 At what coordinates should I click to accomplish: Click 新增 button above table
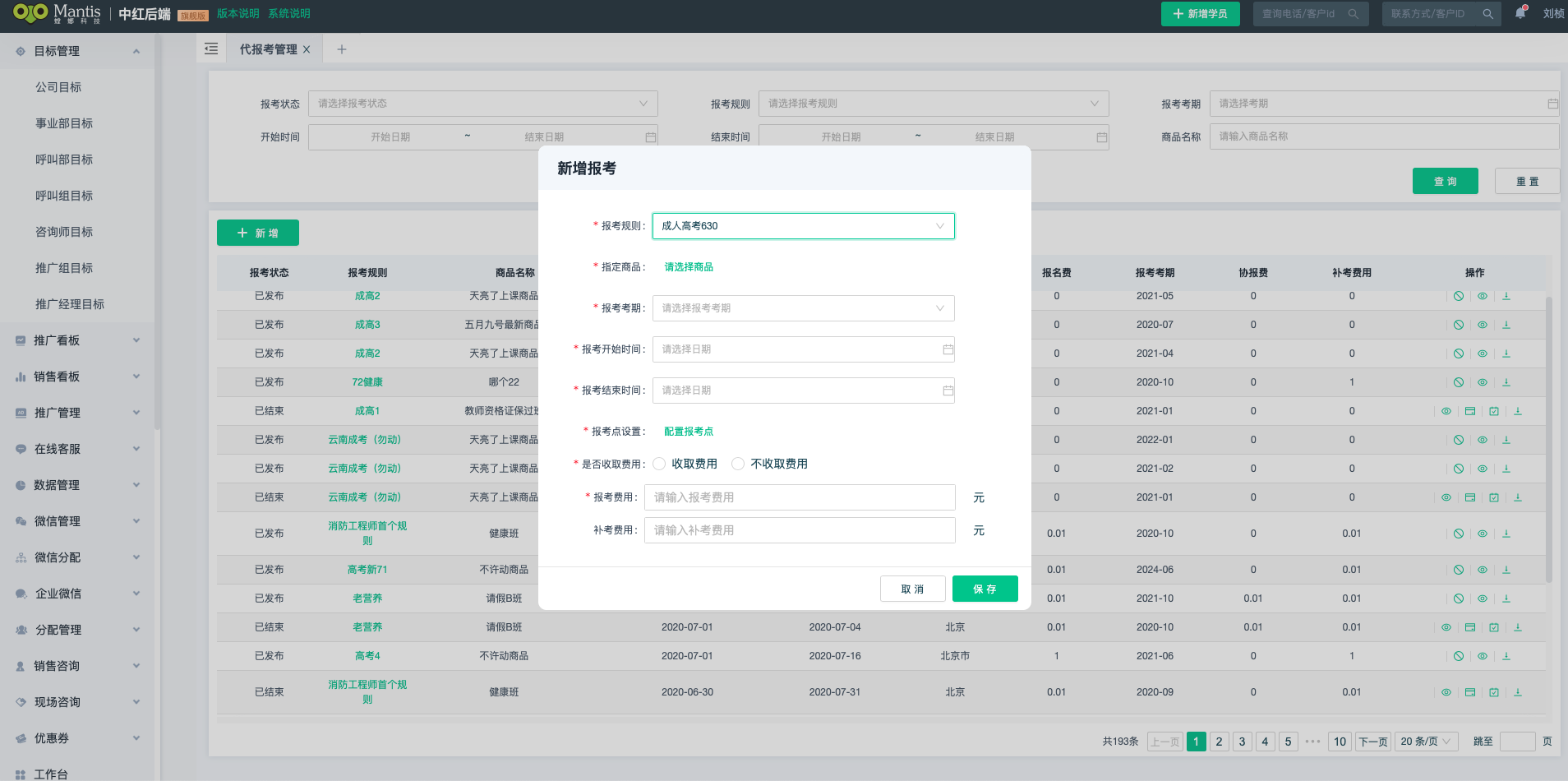[258, 233]
